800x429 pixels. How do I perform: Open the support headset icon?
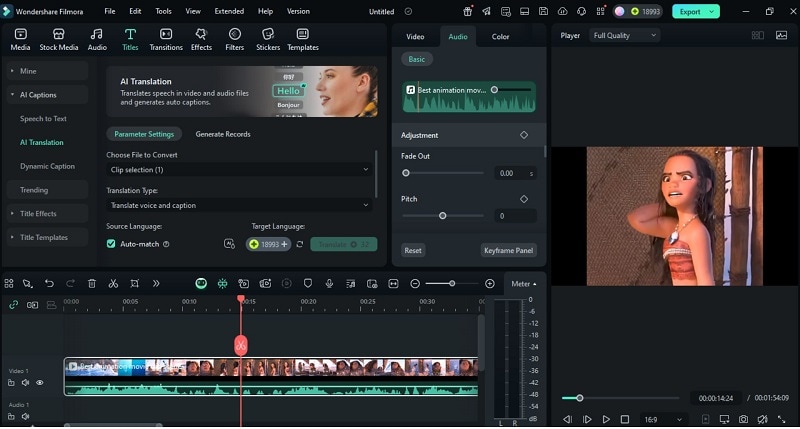pos(581,11)
